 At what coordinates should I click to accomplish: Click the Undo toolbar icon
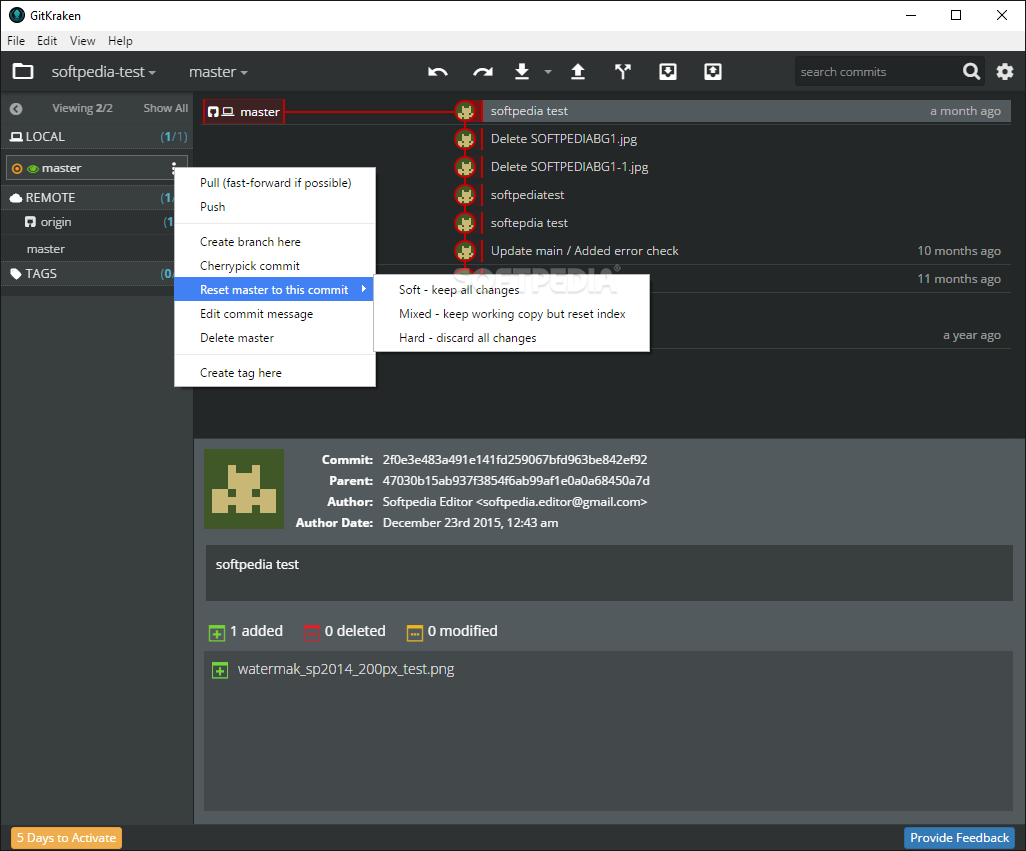tap(438, 72)
